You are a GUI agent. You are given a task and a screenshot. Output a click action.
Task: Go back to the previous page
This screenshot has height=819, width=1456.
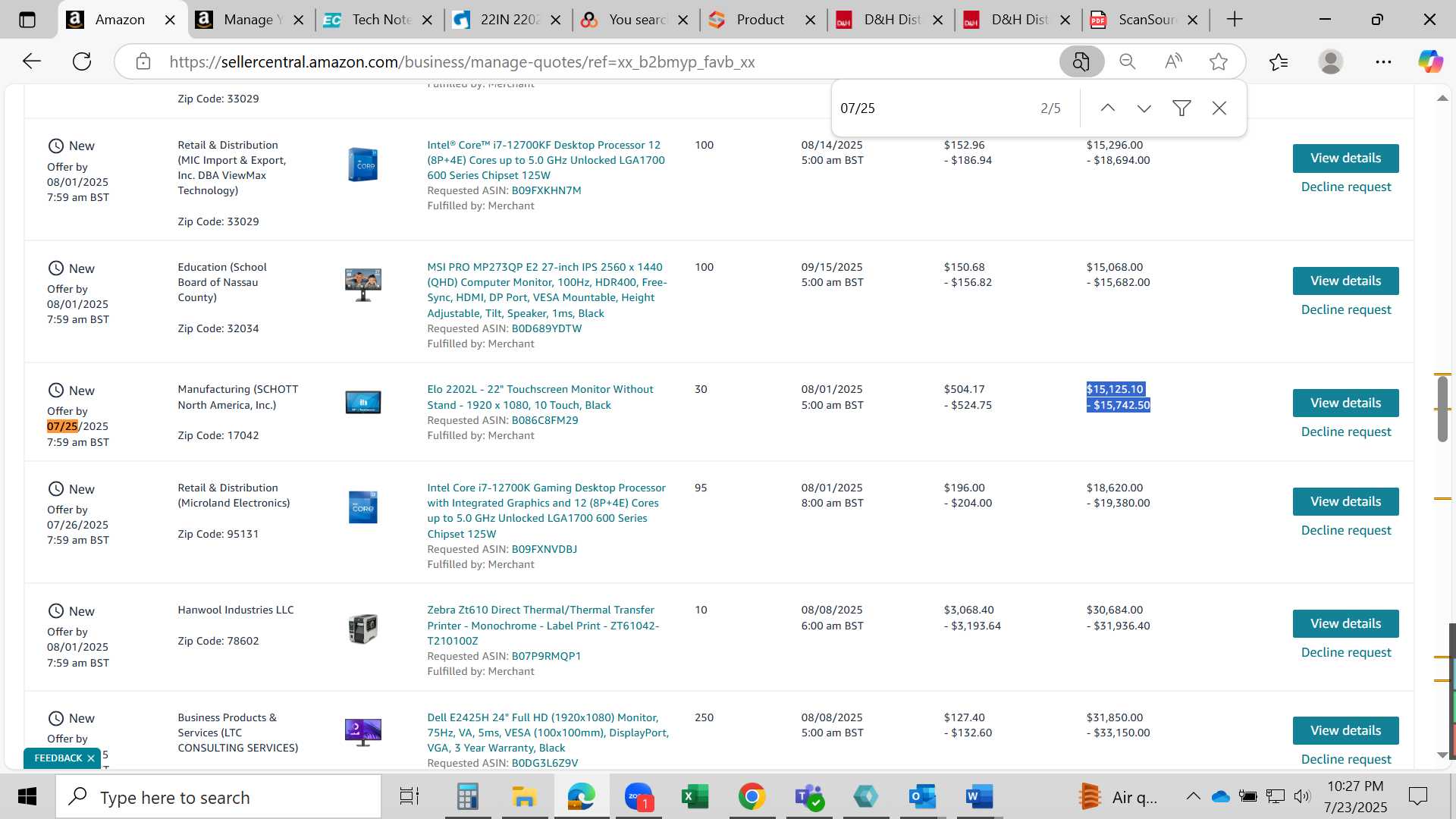pyautogui.click(x=31, y=61)
